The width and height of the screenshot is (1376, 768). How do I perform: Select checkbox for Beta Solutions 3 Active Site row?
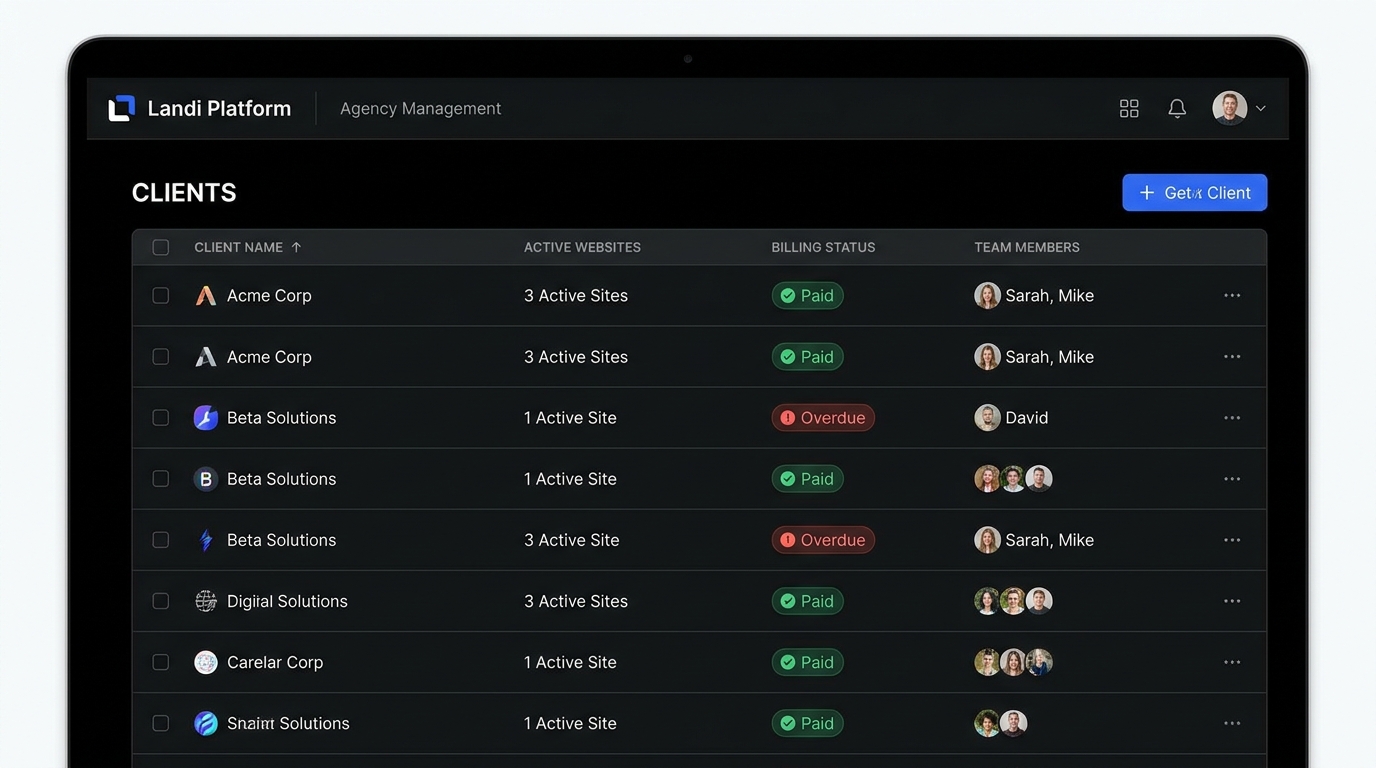161,540
